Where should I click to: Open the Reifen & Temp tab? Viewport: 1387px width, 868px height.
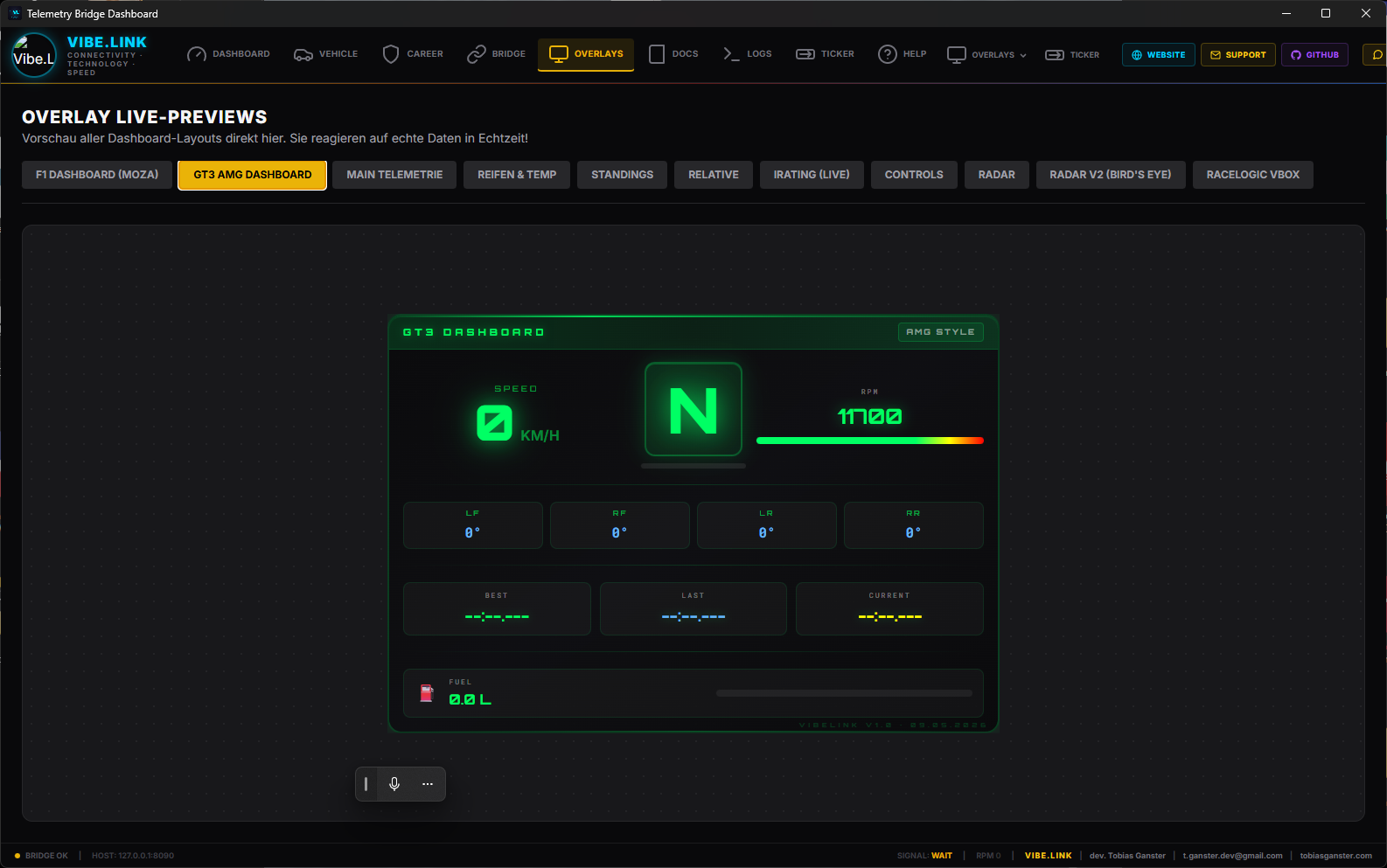click(x=517, y=175)
